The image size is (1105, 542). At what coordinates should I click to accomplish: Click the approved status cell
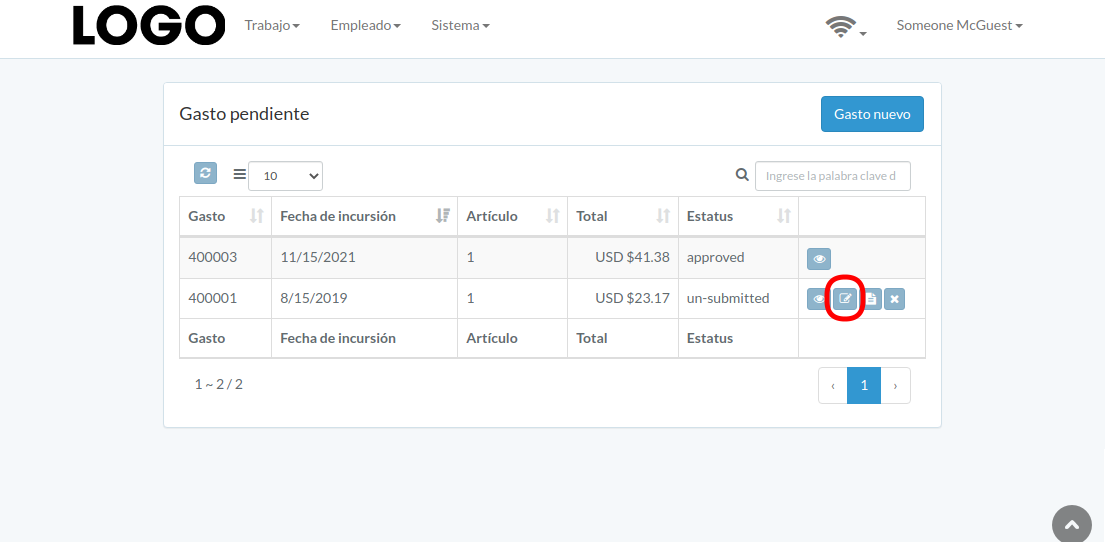point(738,257)
